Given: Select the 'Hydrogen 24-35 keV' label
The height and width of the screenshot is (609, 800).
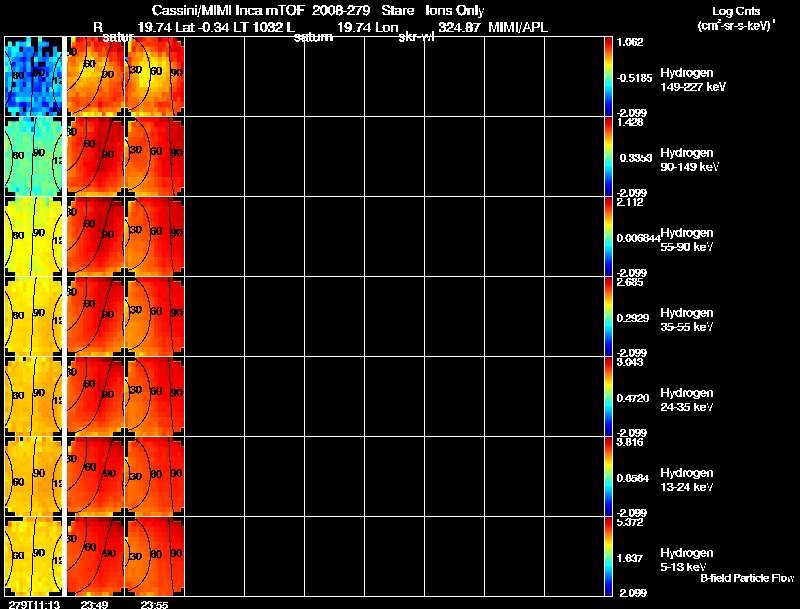Looking at the screenshot, I should click(687, 400).
